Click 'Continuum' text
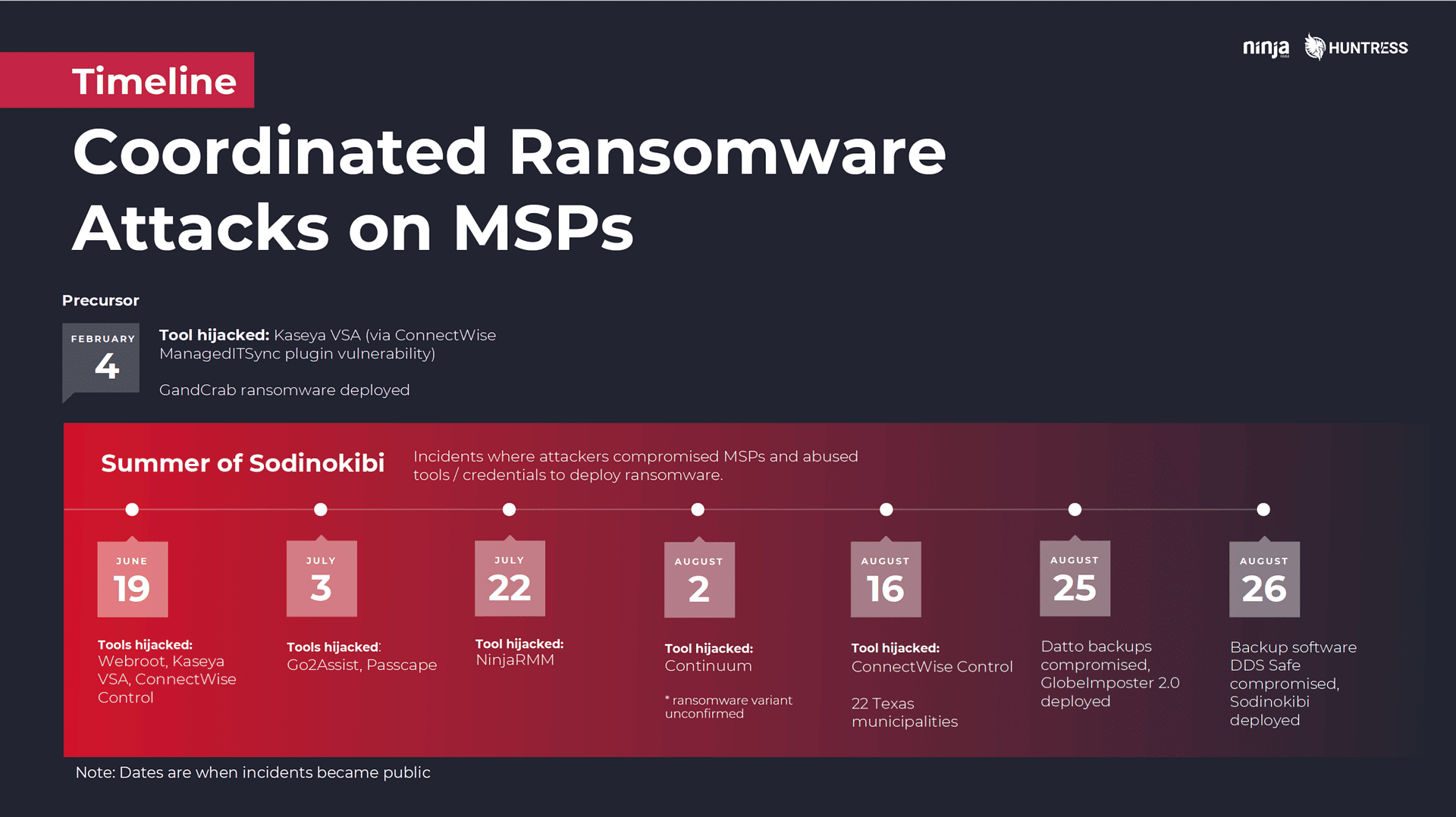 click(x=708, y=665)
